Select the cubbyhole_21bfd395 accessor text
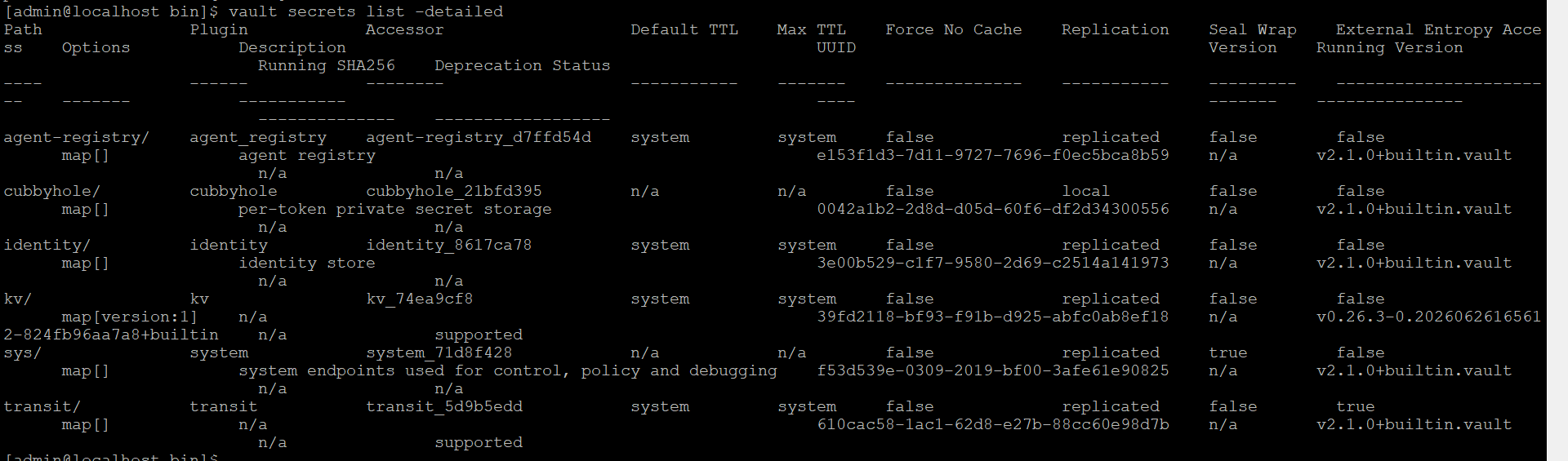The image size is (1568, 461). coord(454,191)
